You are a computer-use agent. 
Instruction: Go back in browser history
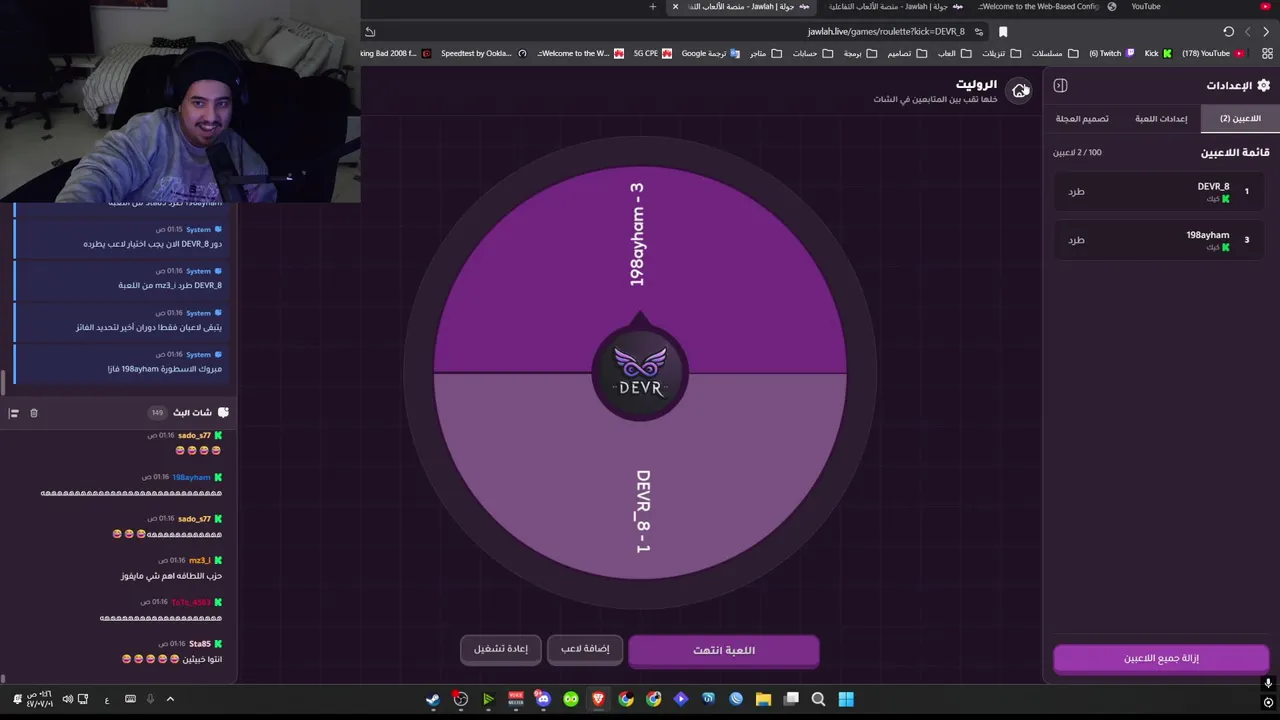[x=1266, y=32]
